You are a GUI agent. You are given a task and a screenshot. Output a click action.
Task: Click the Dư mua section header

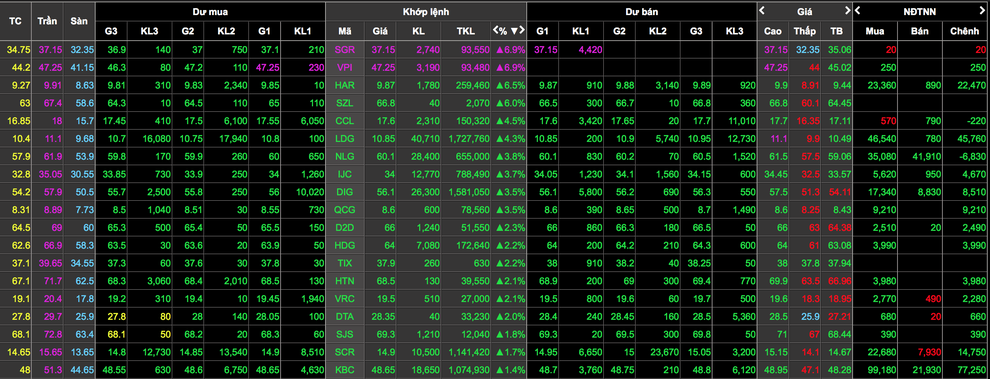coord(211,12)
